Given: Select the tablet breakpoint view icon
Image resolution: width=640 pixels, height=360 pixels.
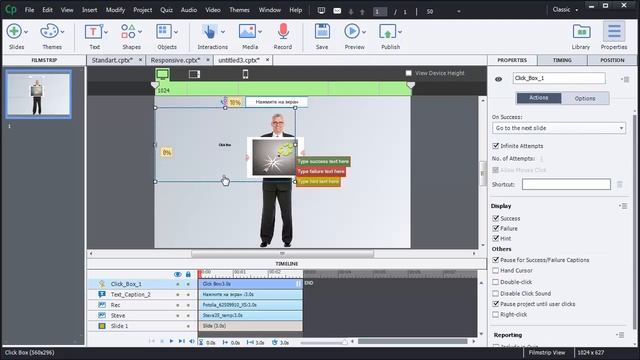Looking at the screenshot, I should [x=194, y=74].
